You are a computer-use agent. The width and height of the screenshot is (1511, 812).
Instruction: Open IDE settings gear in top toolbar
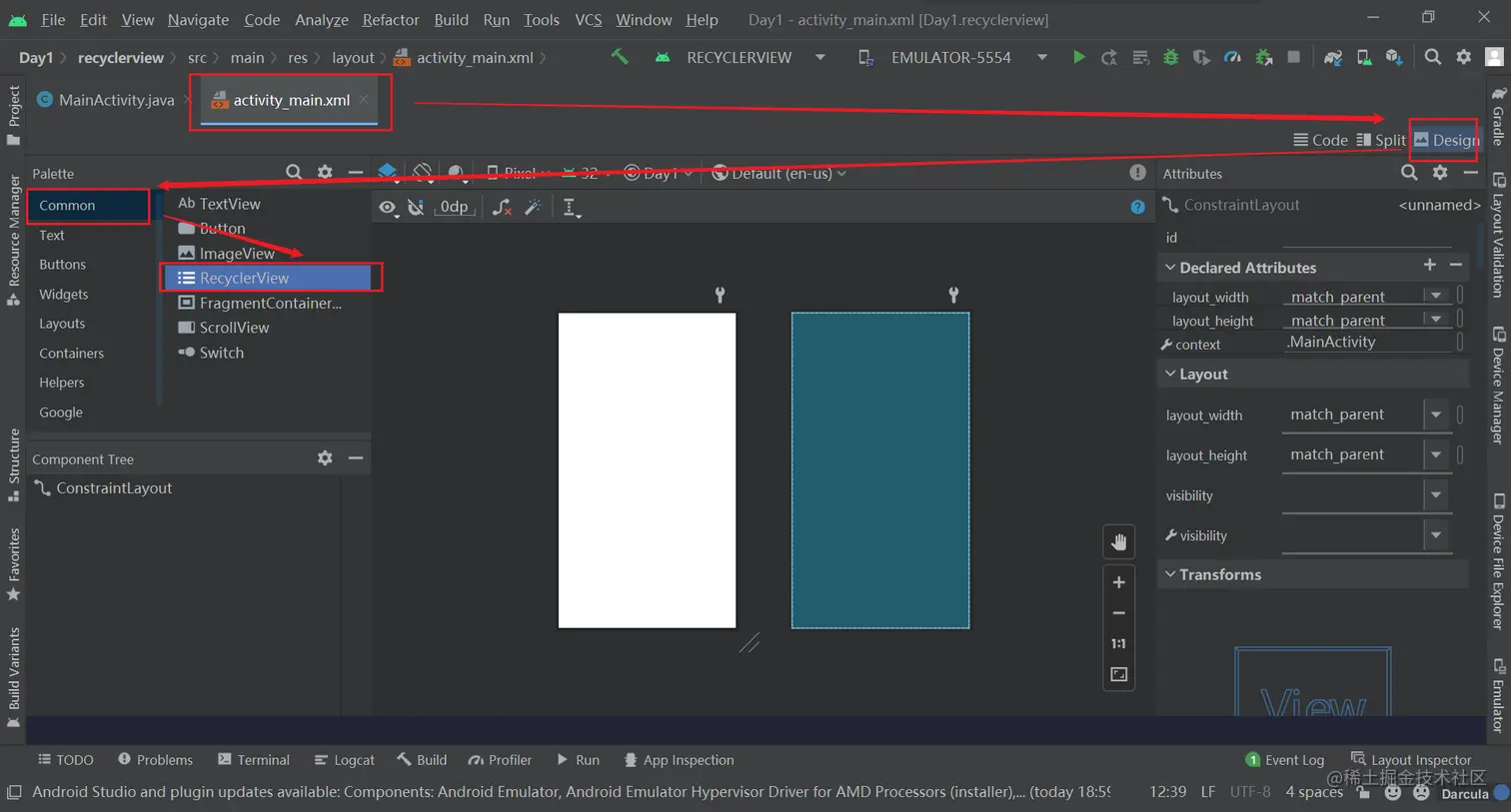point(1464,58)
